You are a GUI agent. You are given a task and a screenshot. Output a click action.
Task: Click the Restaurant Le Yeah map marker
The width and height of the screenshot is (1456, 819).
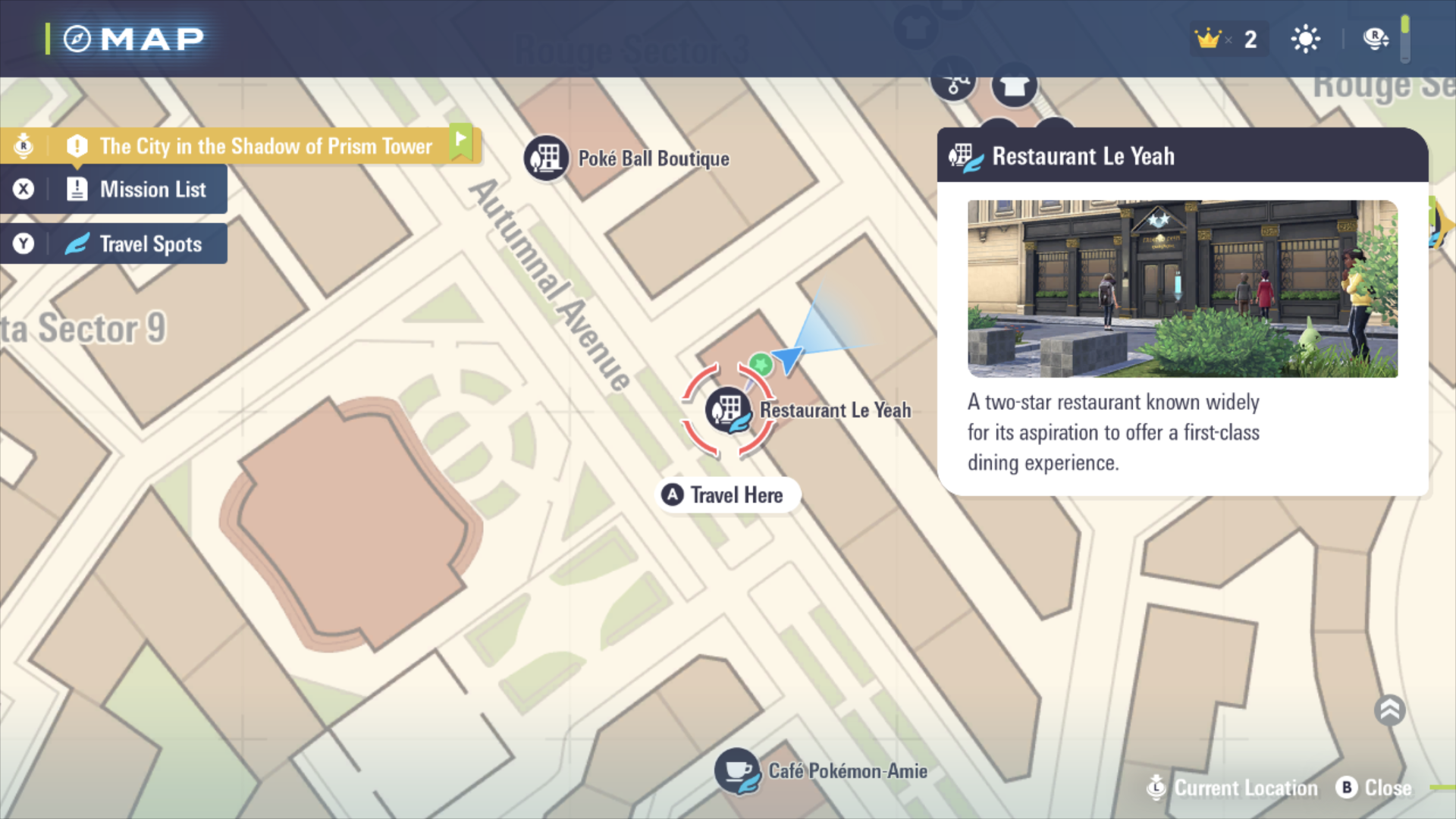(728, 410)
